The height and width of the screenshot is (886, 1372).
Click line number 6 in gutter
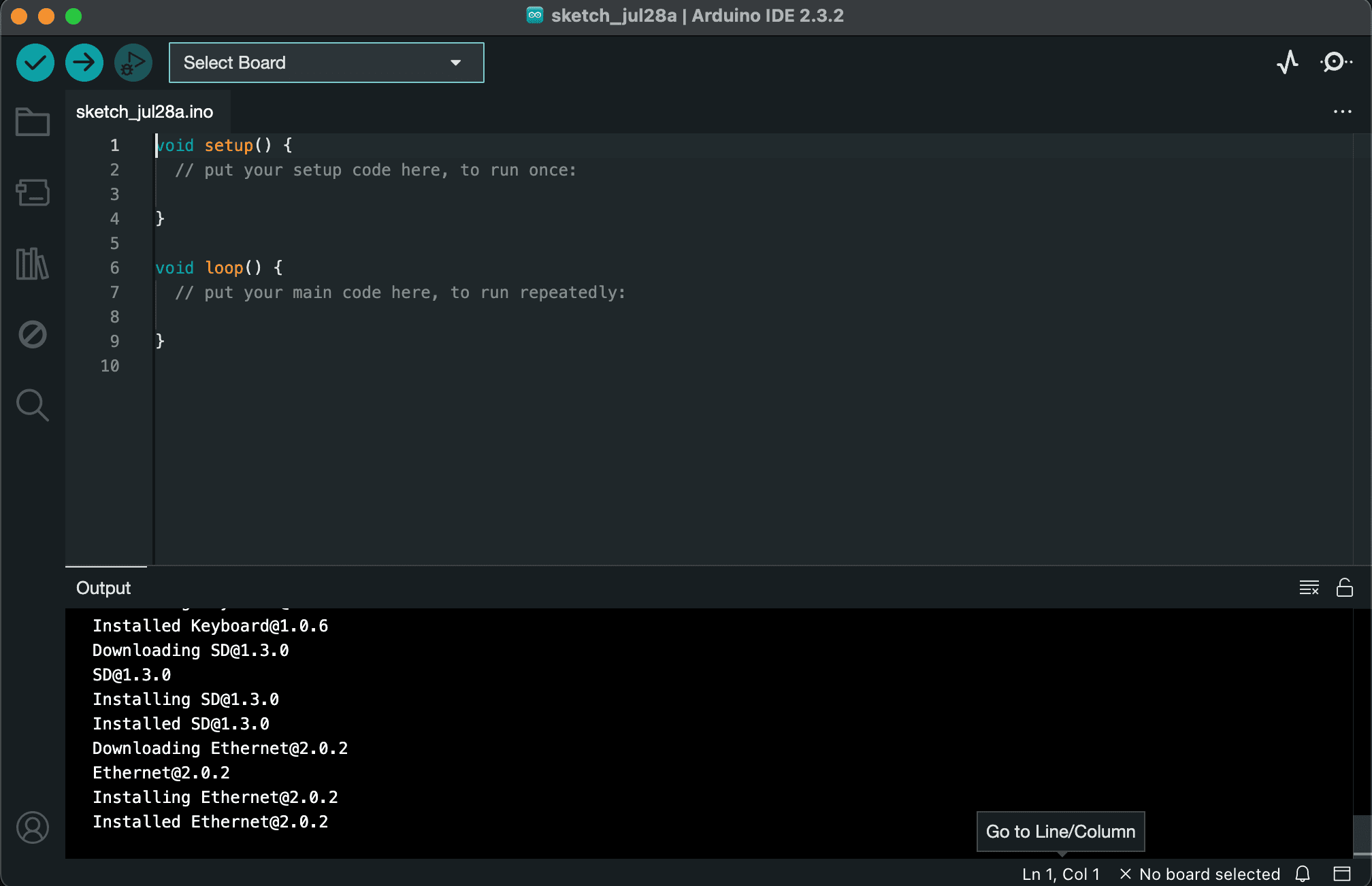114,268
